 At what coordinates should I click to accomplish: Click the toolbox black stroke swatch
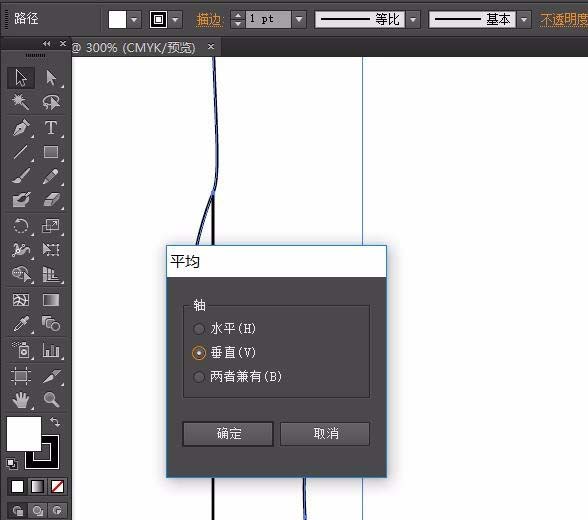(x=50, y=460)
